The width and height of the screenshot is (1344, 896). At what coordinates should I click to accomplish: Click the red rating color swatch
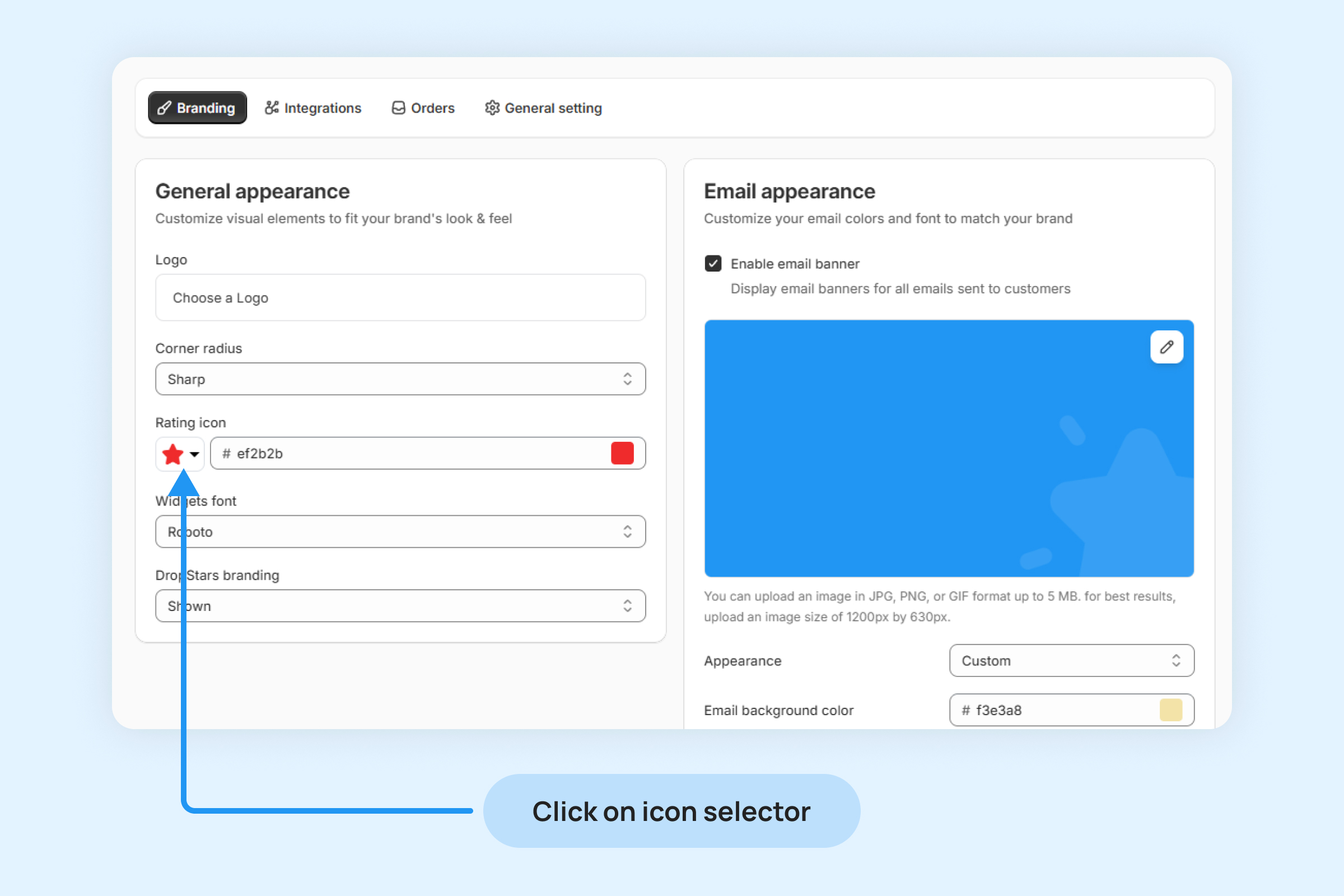[x=622, y=453]
